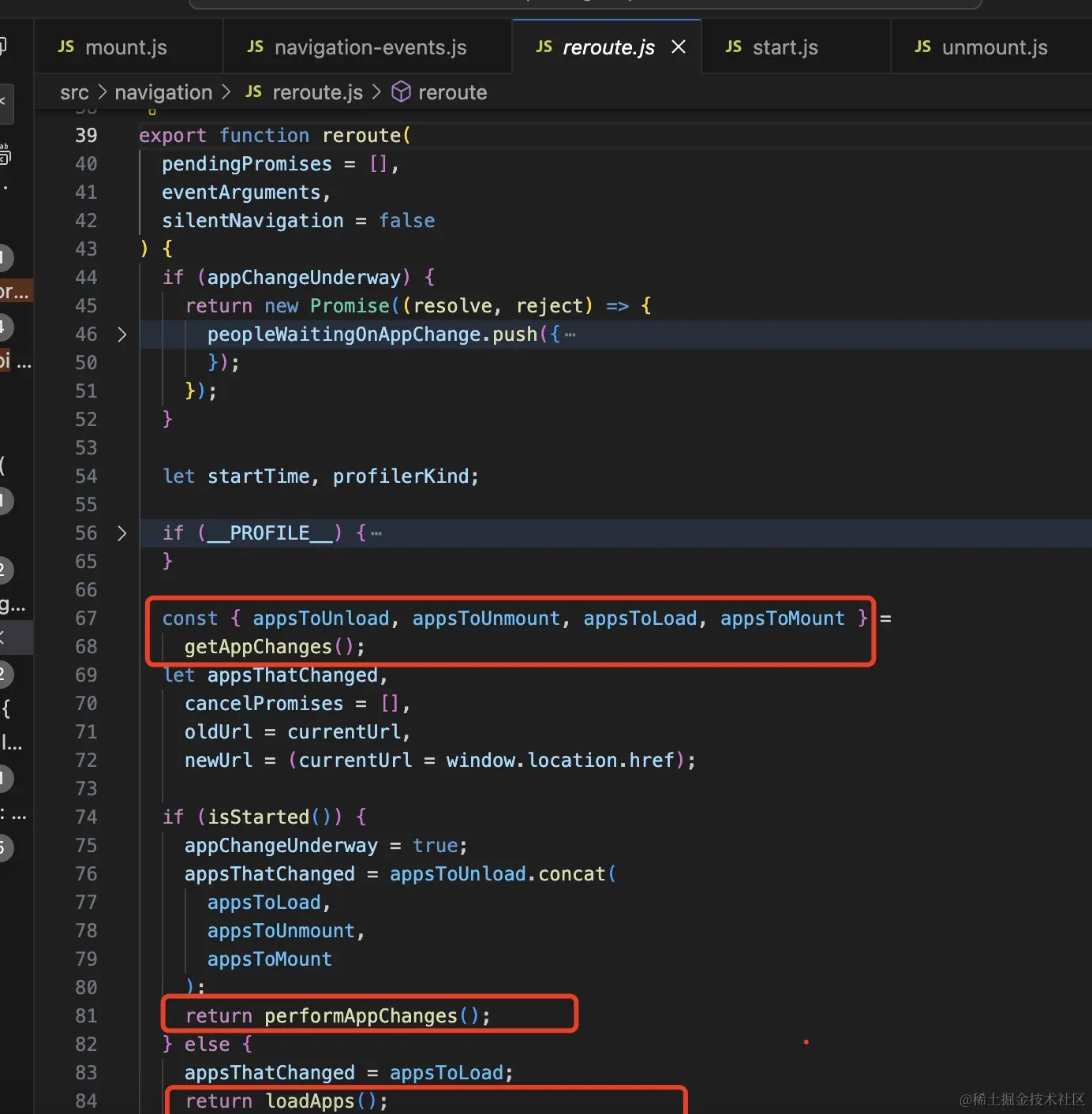This screenshot has width=1092, height=1114.
Task: Unfold the ellipsis after peopleWaitingOnAppChange.push({
Action: tap(570, 335)
